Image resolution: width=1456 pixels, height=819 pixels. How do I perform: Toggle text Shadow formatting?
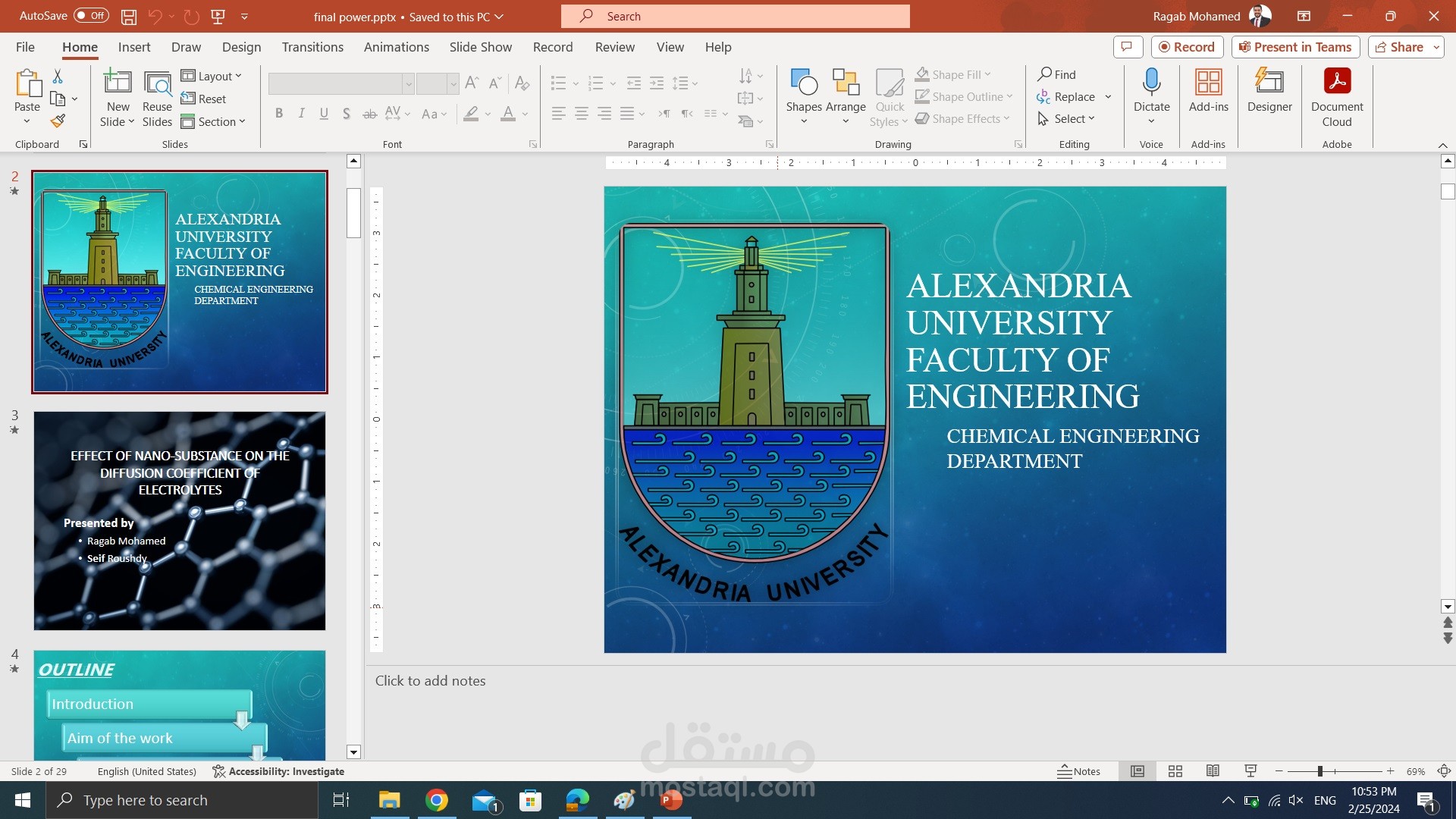tap(347, 114)
